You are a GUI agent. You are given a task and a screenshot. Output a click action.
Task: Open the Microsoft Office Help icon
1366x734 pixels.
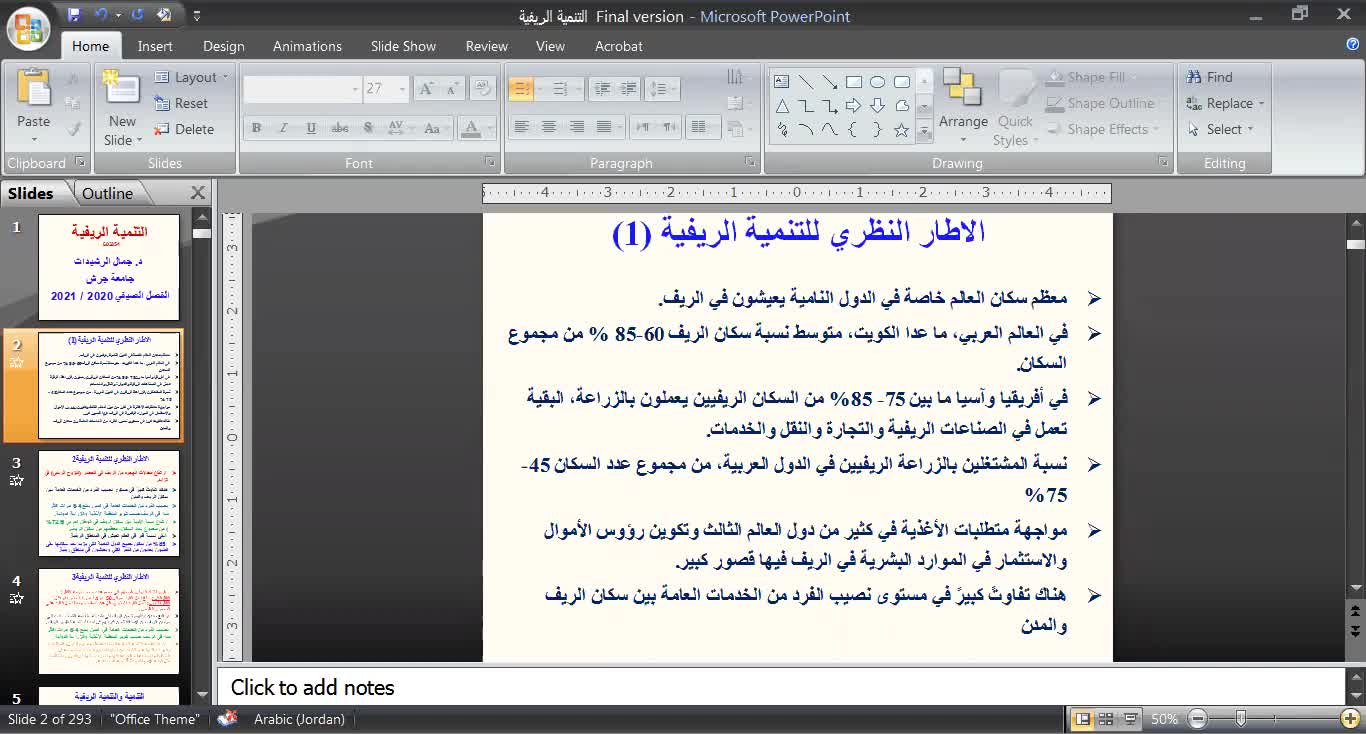(x=1352, y=45)
